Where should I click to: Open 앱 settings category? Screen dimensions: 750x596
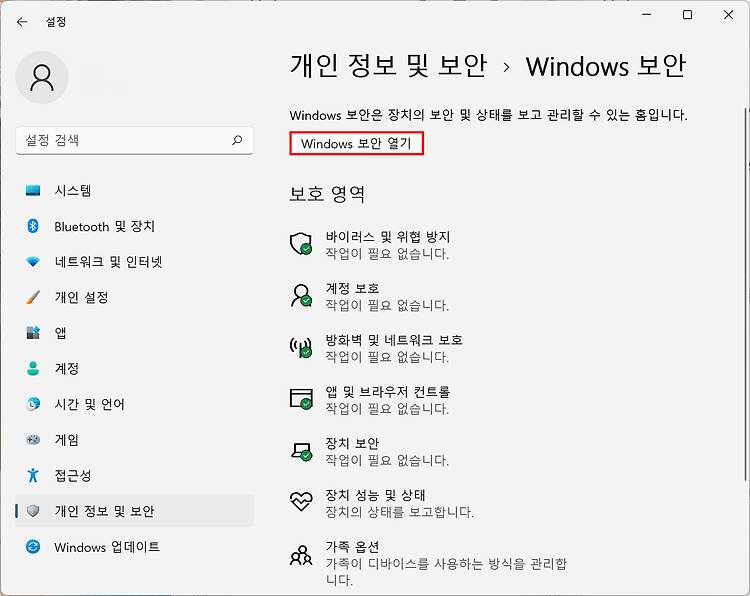[x=134, y=332]
